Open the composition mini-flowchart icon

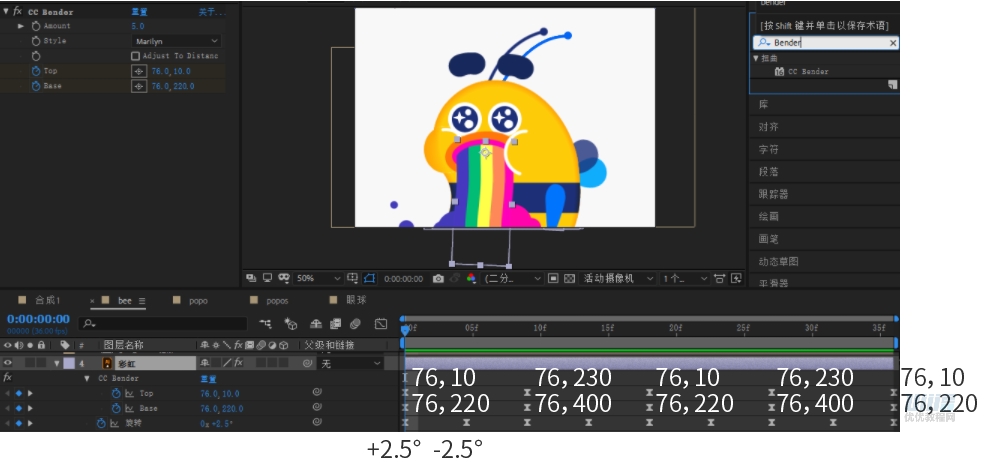(266, 324)
